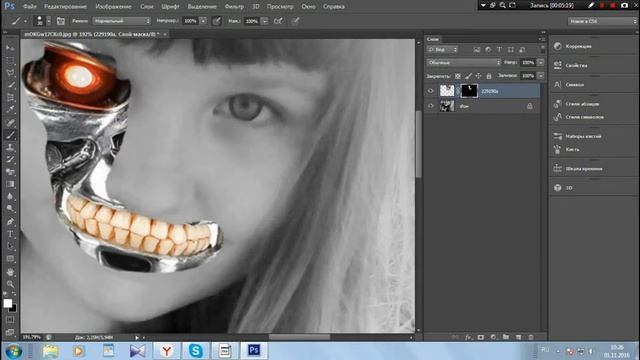This screenshot has width=640, height=360.
Task: Hide the Фон background layer
Action: [x=431, y=106]
